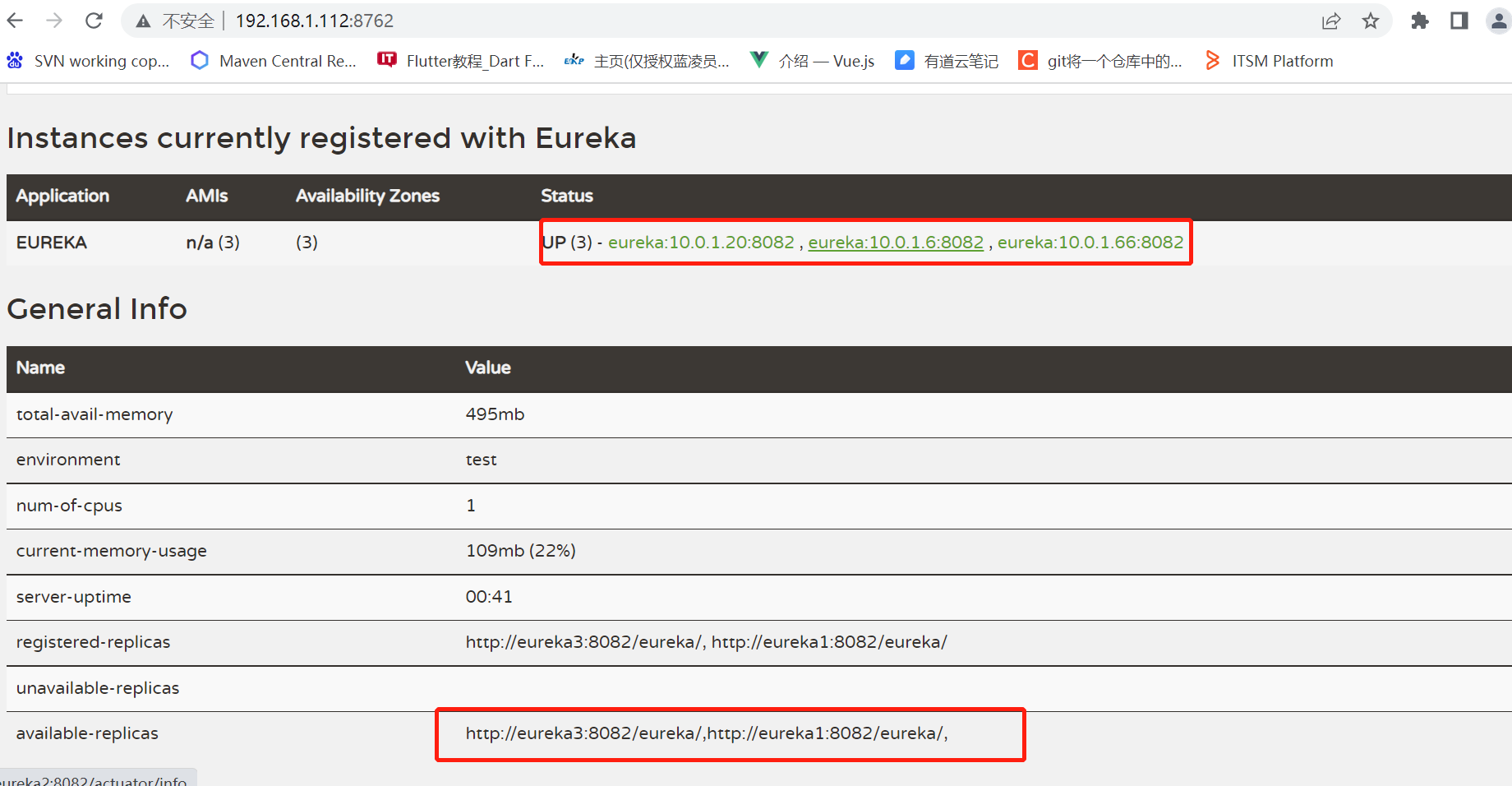Click the browser back navigation arrow
Screen dimensions: 1512x786
click(x=15, y=21)
